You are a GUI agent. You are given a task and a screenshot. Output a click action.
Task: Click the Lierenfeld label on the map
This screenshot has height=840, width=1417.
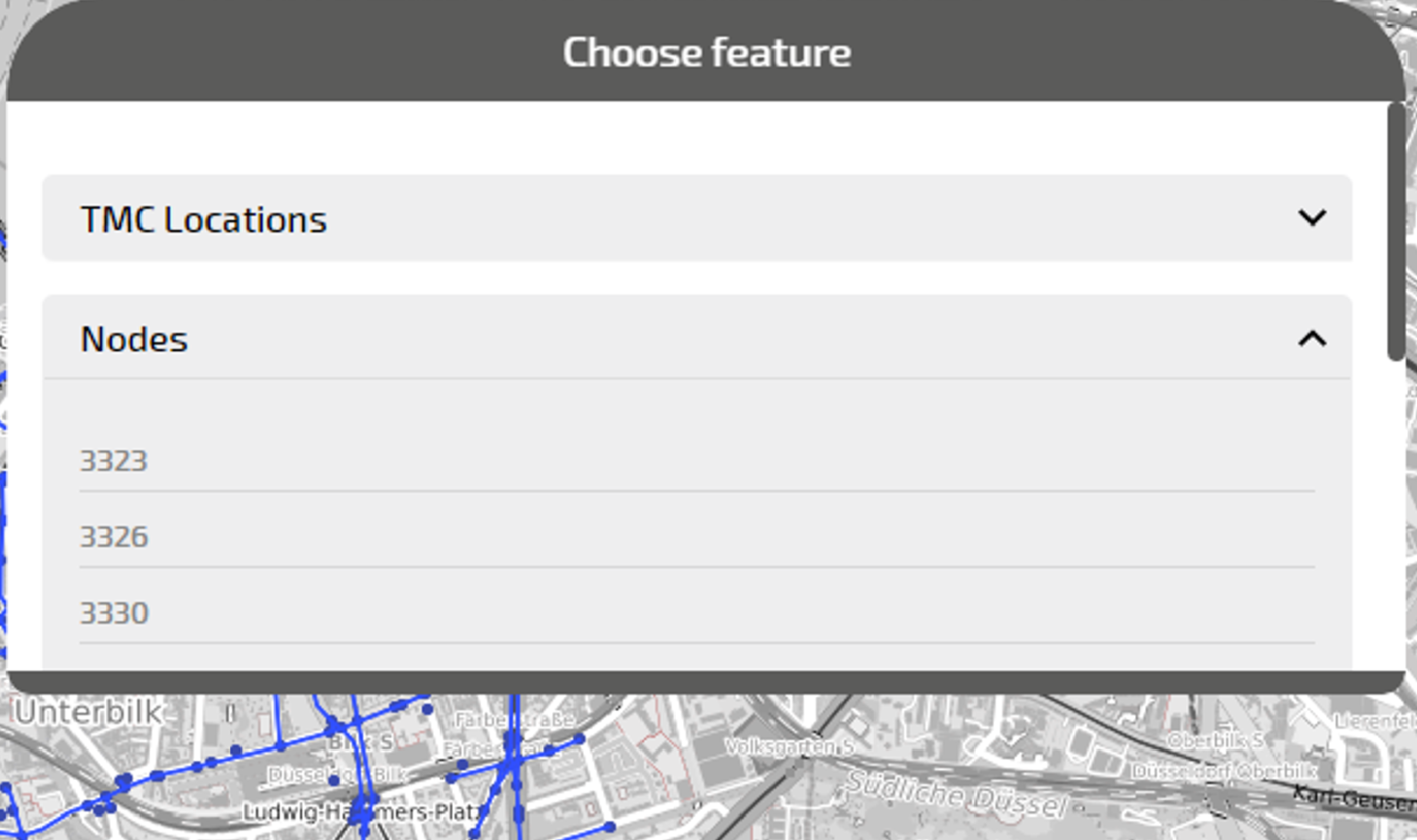pos(1374,721)
